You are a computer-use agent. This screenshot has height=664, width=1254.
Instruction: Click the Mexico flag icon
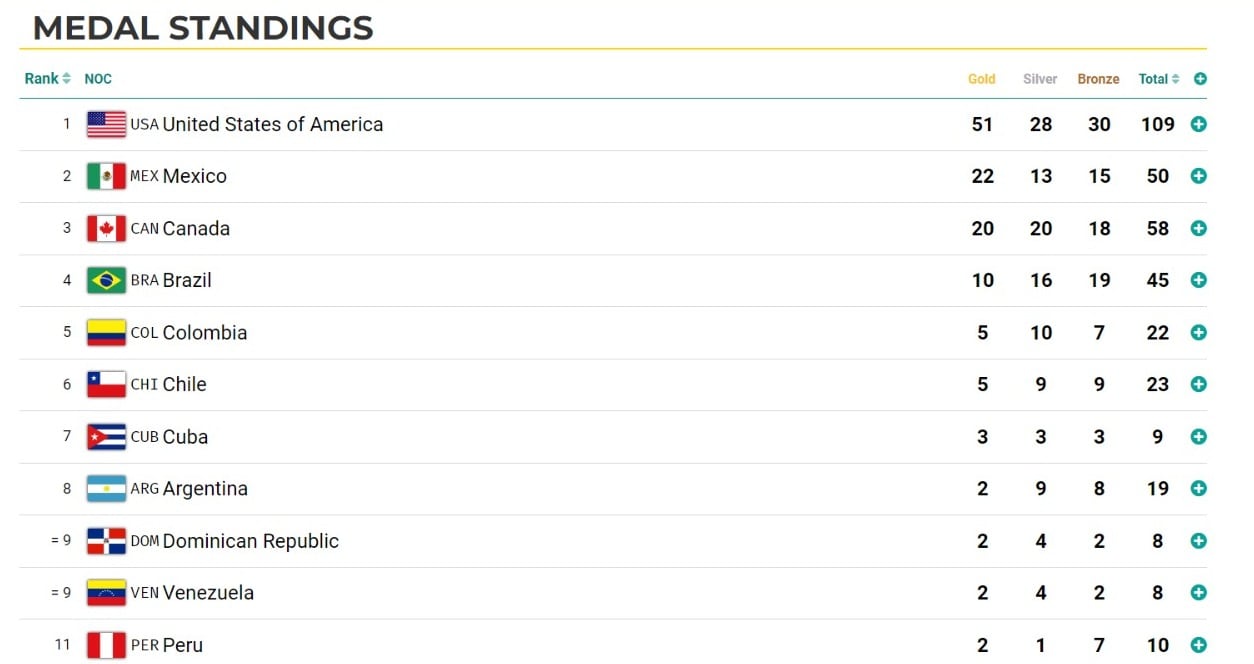coord(106,176)
